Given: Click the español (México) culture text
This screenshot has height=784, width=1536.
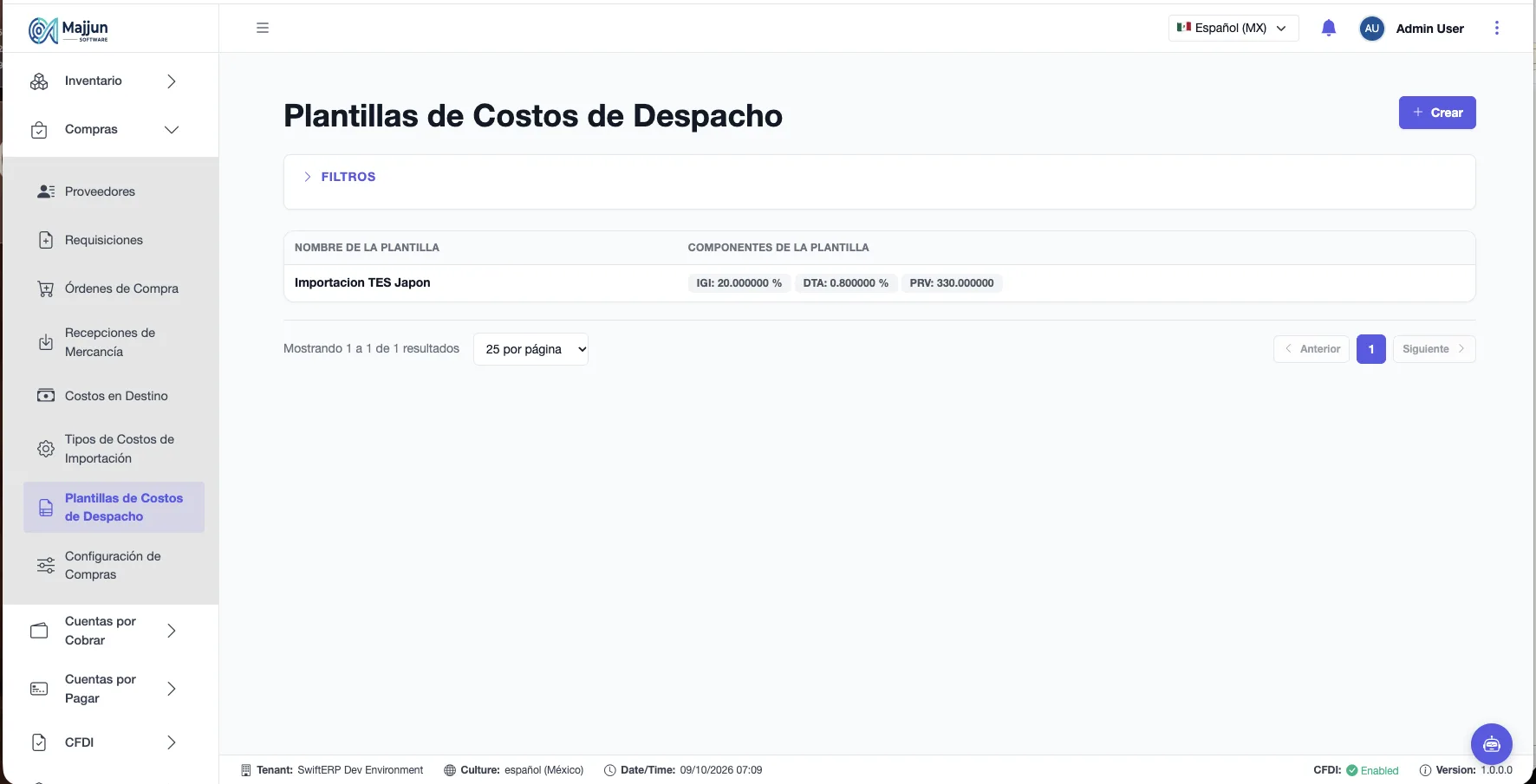Looking at the screenshot, I should pyautogui.click(x=543, y=770).
